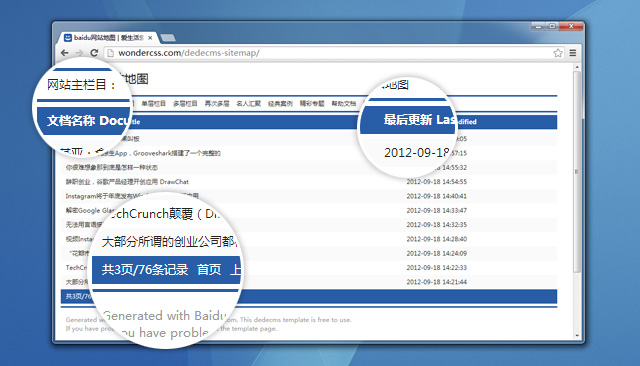
Task: Click the timestamp 2012-09-18 14:21:44
Action: point(436,282)
